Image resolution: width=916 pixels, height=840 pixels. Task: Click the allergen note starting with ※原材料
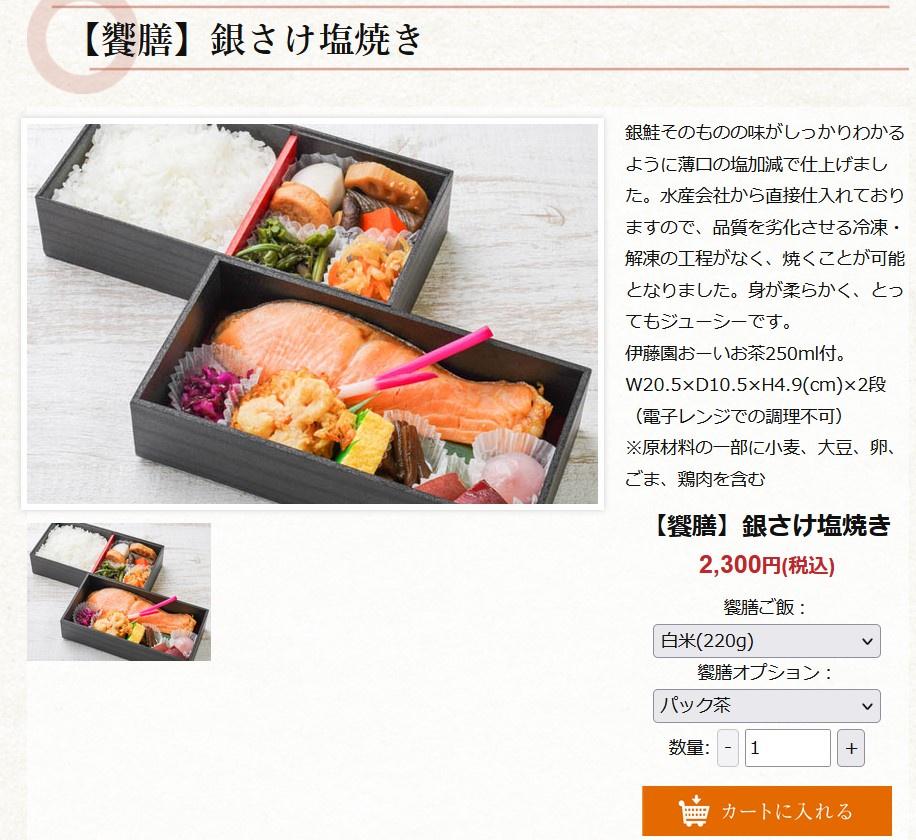tap(761, 463)
